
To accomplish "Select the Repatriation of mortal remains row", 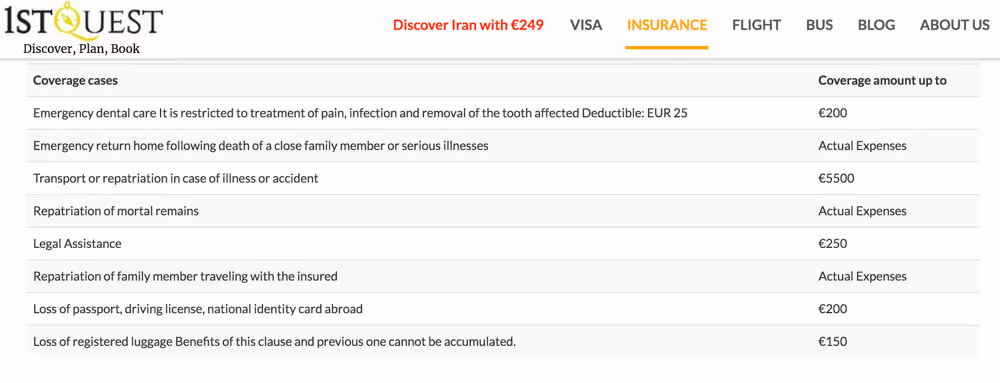I will 503,211.
